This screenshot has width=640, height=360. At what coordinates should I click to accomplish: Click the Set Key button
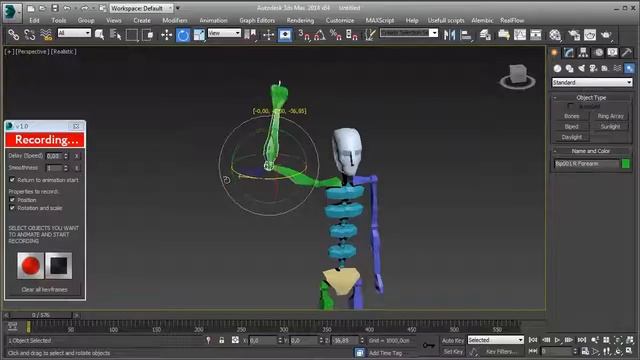point(453,351)
